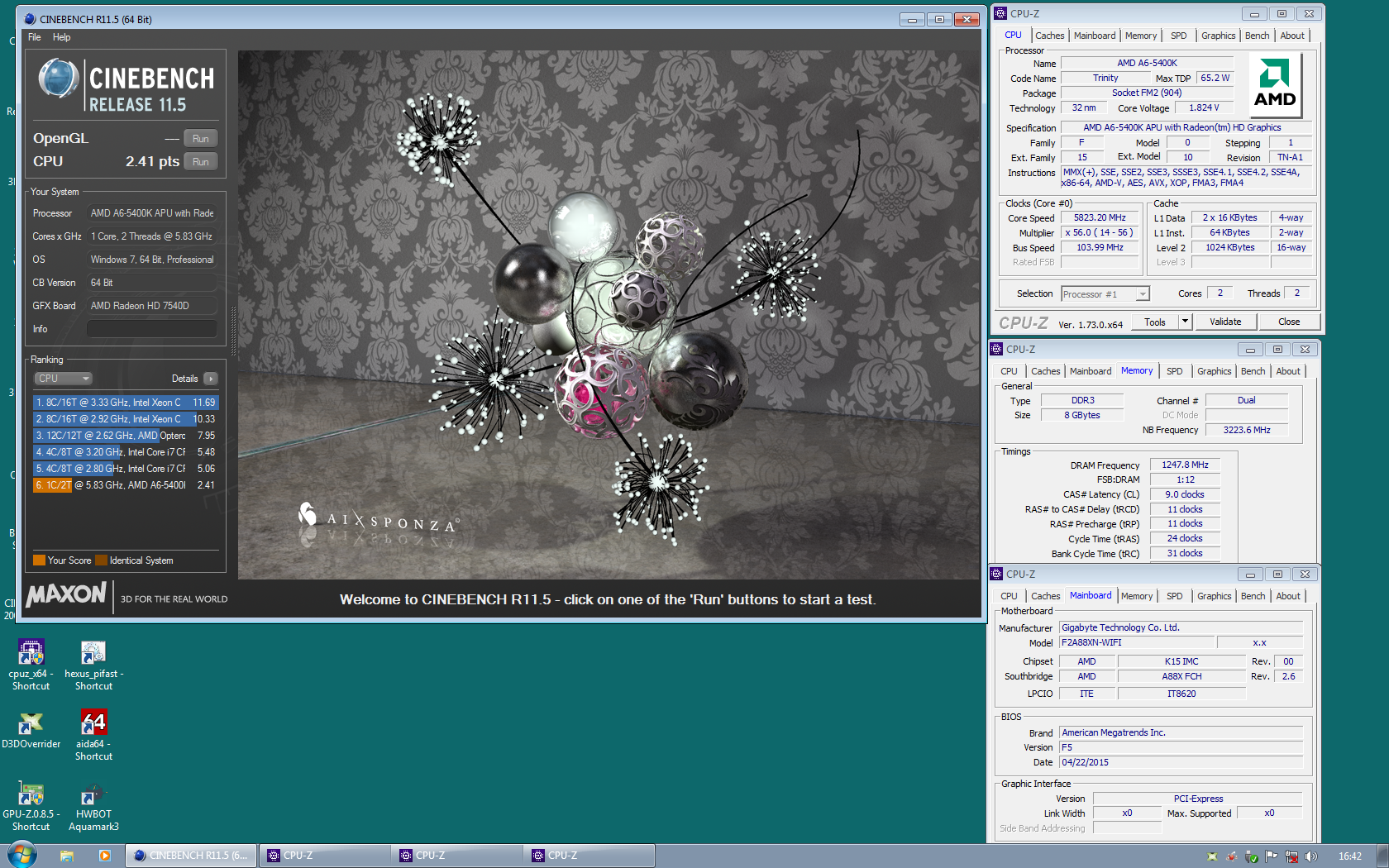Click the Tools button in CPU-Z
Image resolution: width=1389 pixels, height=868 pixels.
(1155, 322)
